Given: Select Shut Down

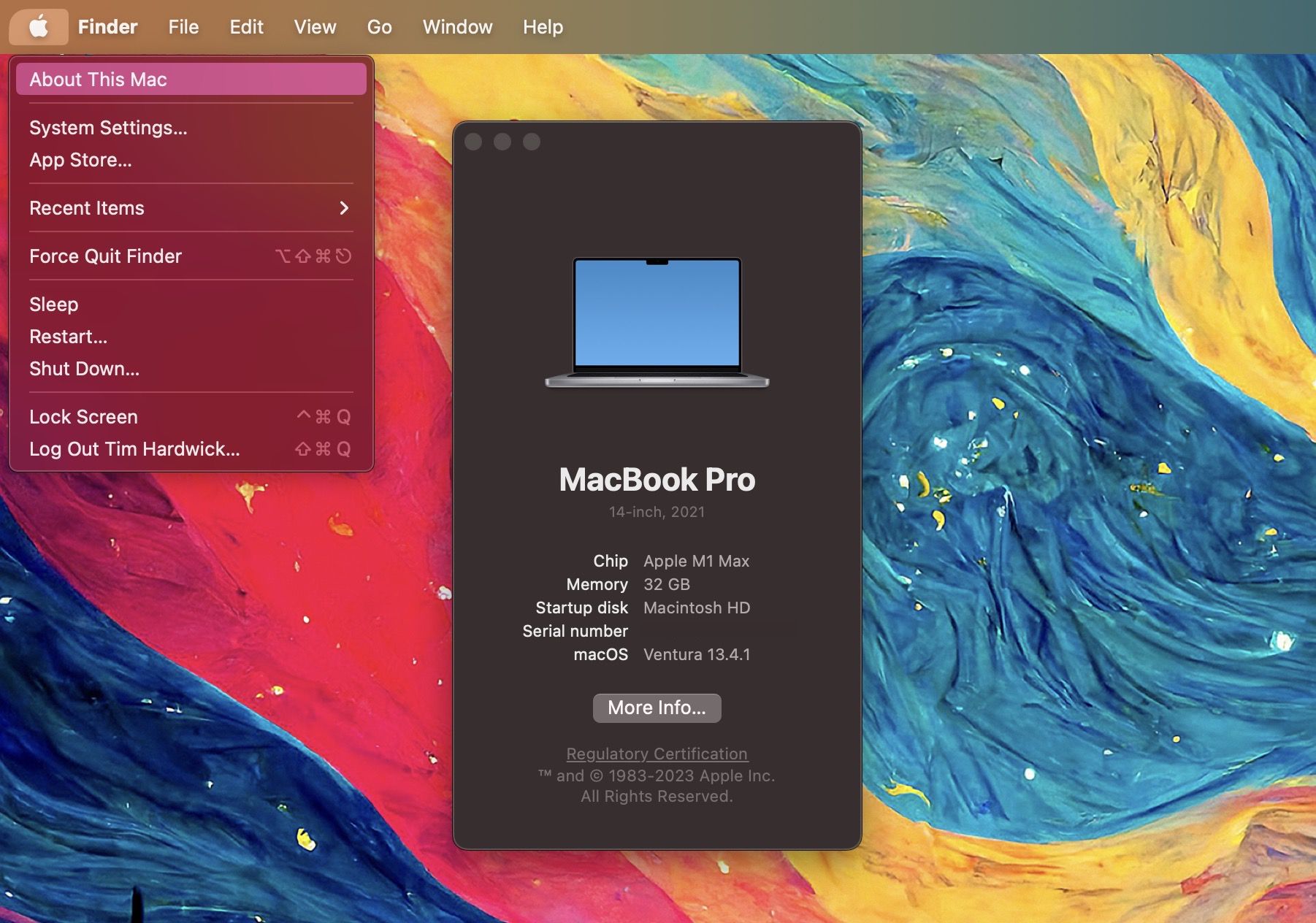Looking at the screenshot, I should 85,369.
